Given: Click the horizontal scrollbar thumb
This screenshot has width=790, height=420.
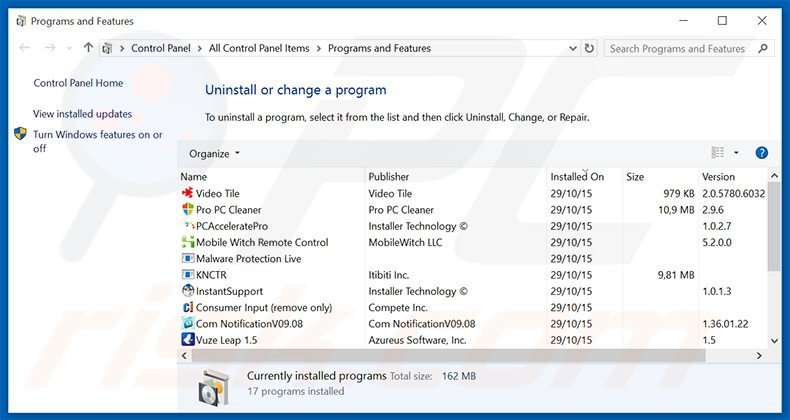Looking at the screenshot, I should point(448,355).
